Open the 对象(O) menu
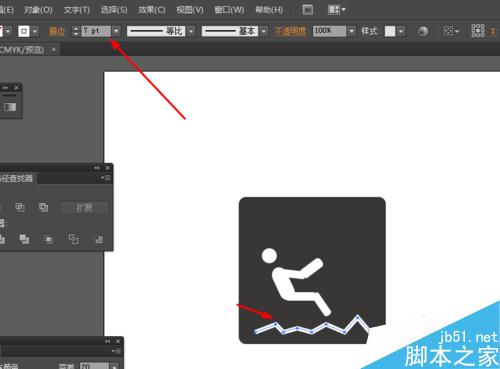 pos(38,10)
